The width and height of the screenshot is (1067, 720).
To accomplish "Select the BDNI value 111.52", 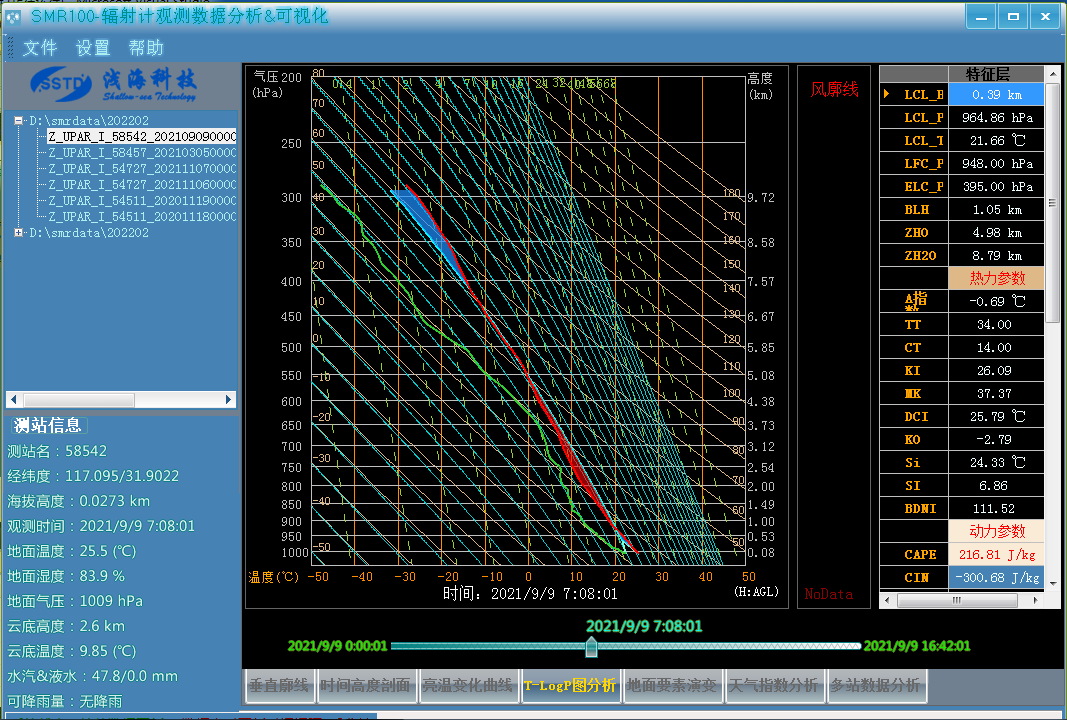I will coord(996,508).
